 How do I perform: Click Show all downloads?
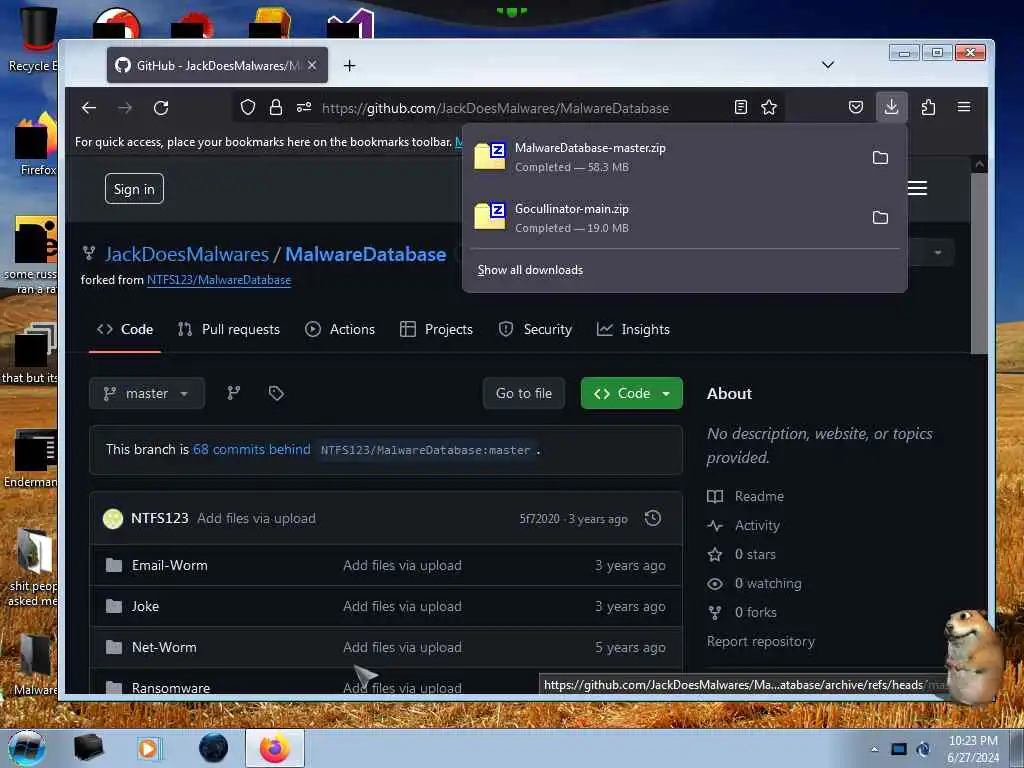pos(530,270)
